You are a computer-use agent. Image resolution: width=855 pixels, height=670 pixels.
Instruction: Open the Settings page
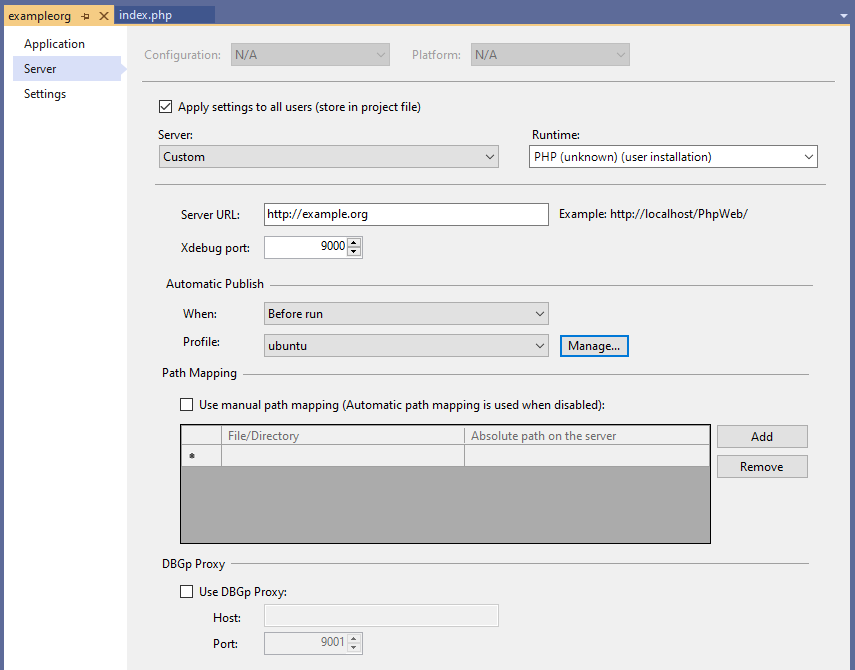pyautogui.click(x=45, y=94)
